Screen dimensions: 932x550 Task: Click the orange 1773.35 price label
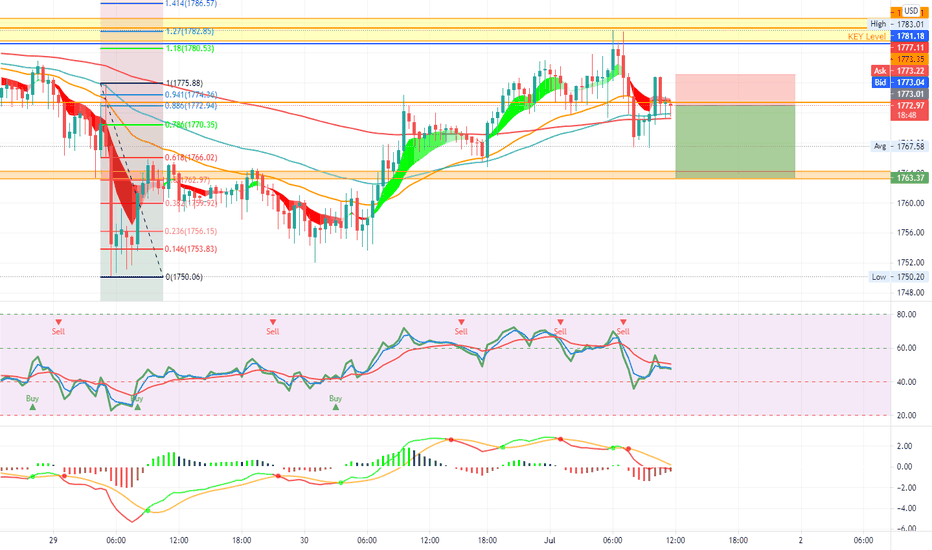point(909,59)
